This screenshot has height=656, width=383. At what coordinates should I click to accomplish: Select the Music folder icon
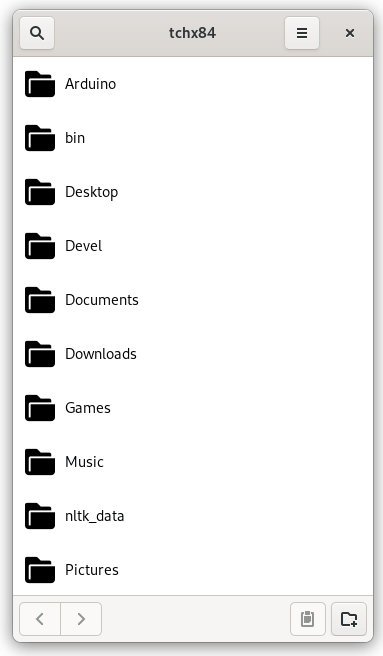[x=40, y=461]
